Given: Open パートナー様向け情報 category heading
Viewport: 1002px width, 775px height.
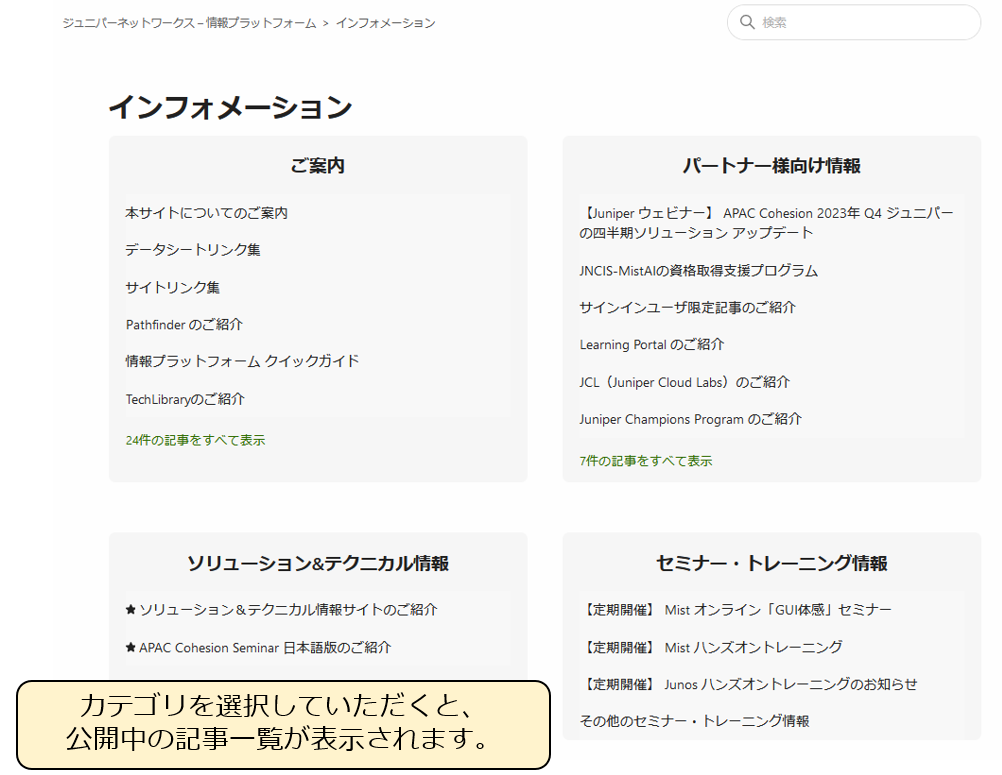Looking at the screenshot, I should (x=771, y=166).
